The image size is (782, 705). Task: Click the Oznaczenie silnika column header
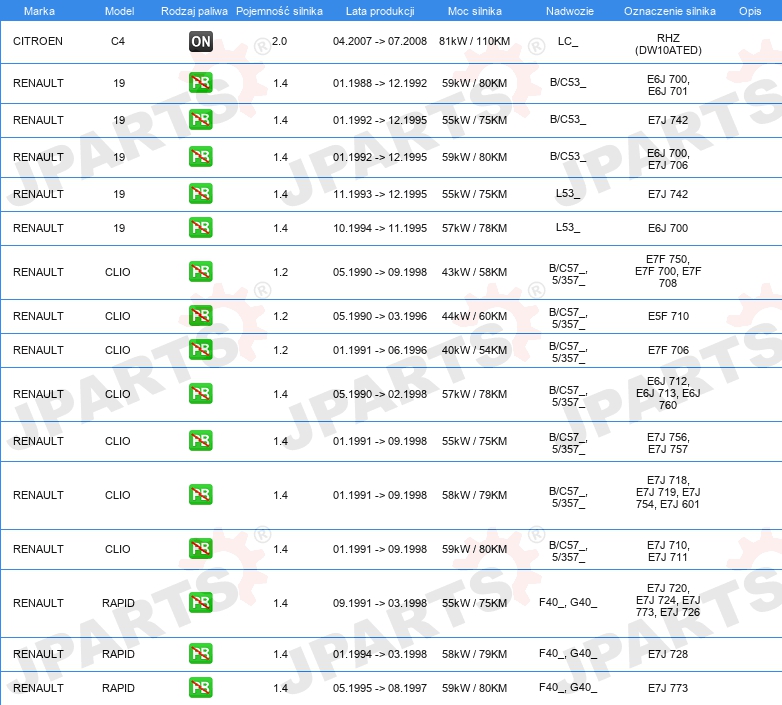[670, 11]
